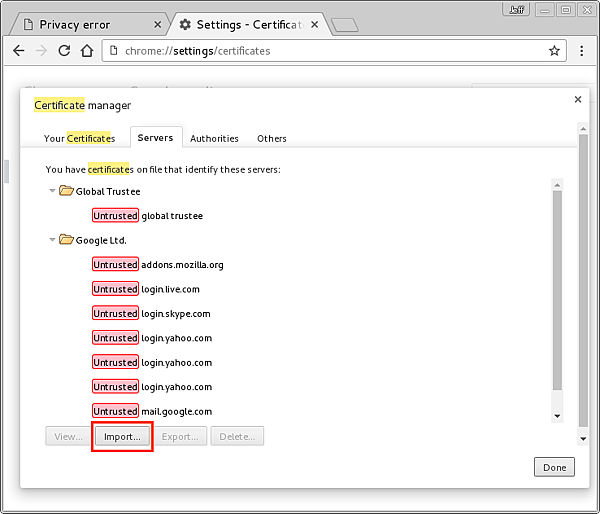Select the addons.mozilla.org certificate
This screenshot has width=600, height=514.
coord(182,265)
